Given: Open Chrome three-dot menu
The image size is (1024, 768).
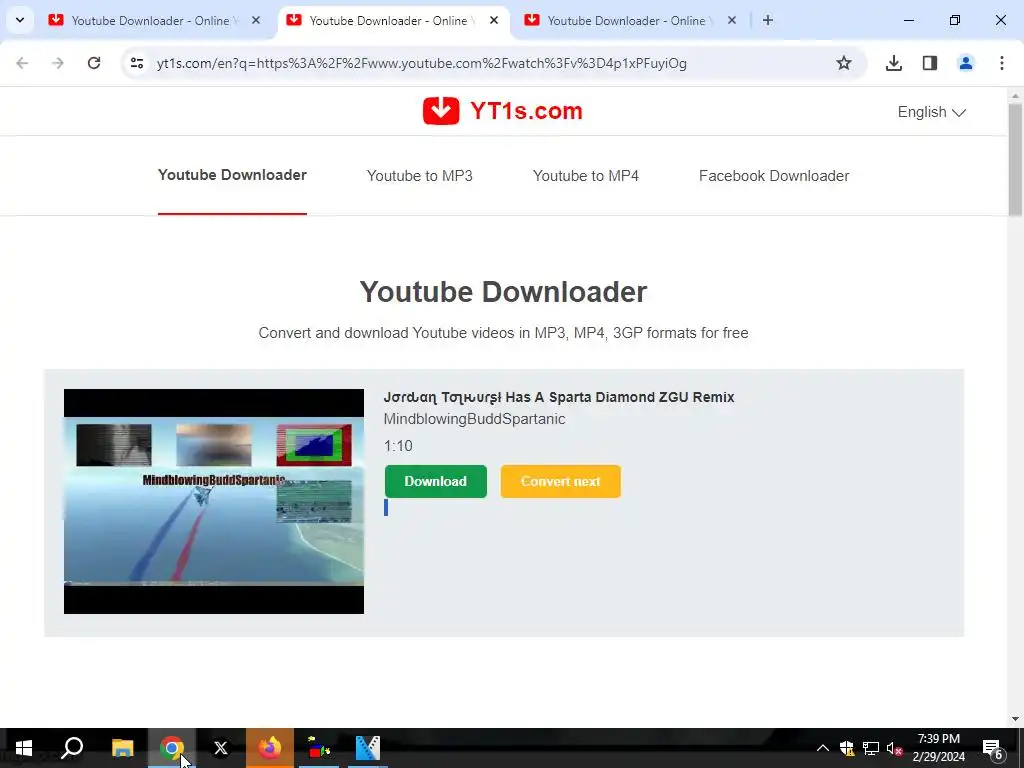Looking at the screenshot, I should click(1002, 63).
